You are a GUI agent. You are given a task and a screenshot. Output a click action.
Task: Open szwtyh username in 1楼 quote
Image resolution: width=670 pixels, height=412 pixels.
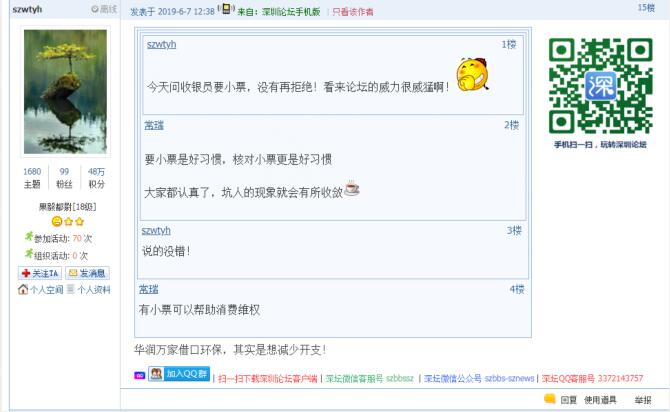pos(162,44)
